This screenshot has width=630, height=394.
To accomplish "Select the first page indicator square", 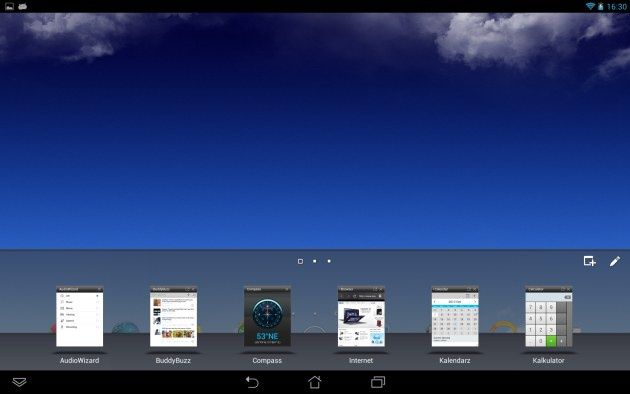I will [x=300, y=261].
